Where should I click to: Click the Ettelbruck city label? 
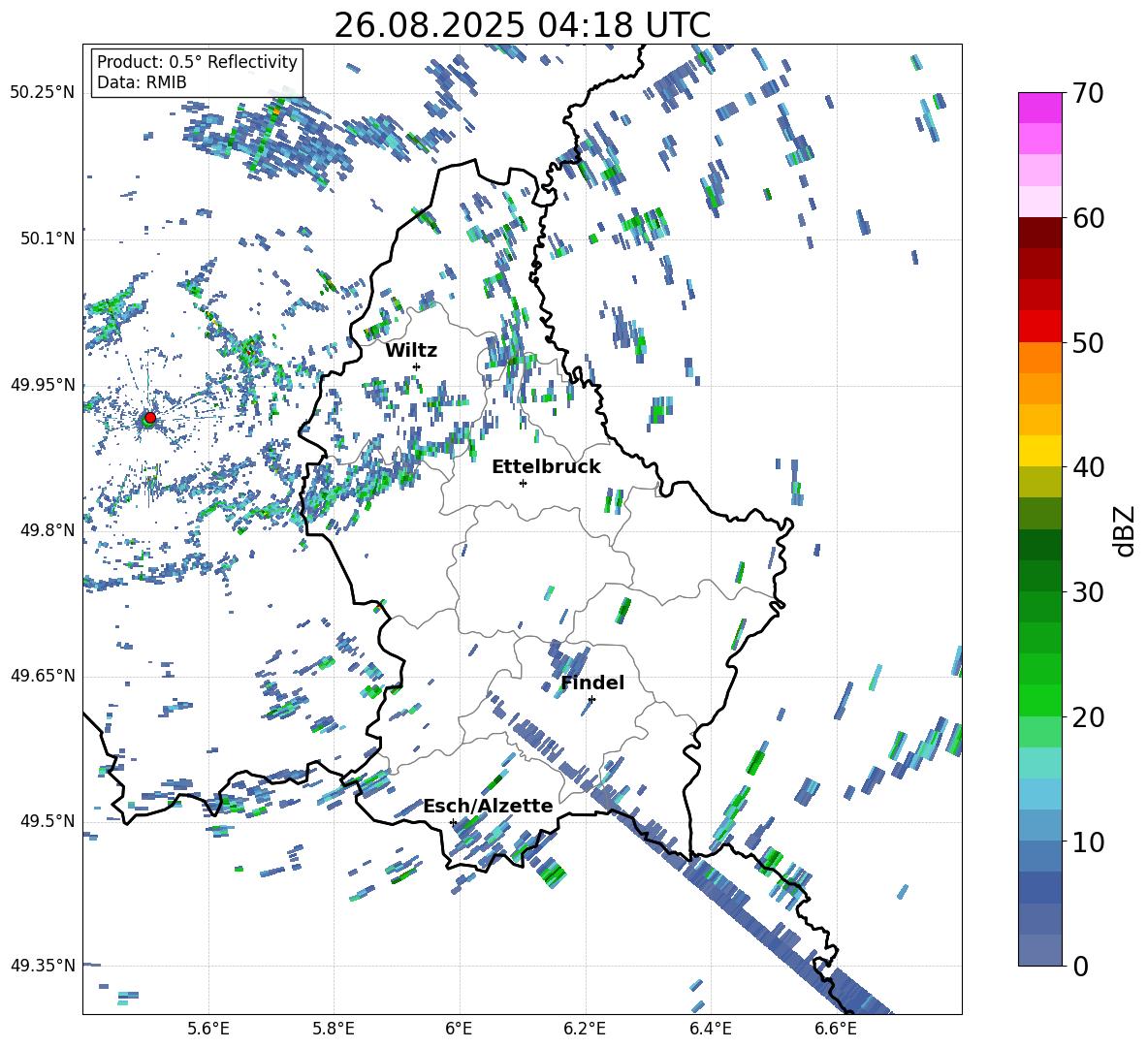pyautogui.click(x=546, y=467)
